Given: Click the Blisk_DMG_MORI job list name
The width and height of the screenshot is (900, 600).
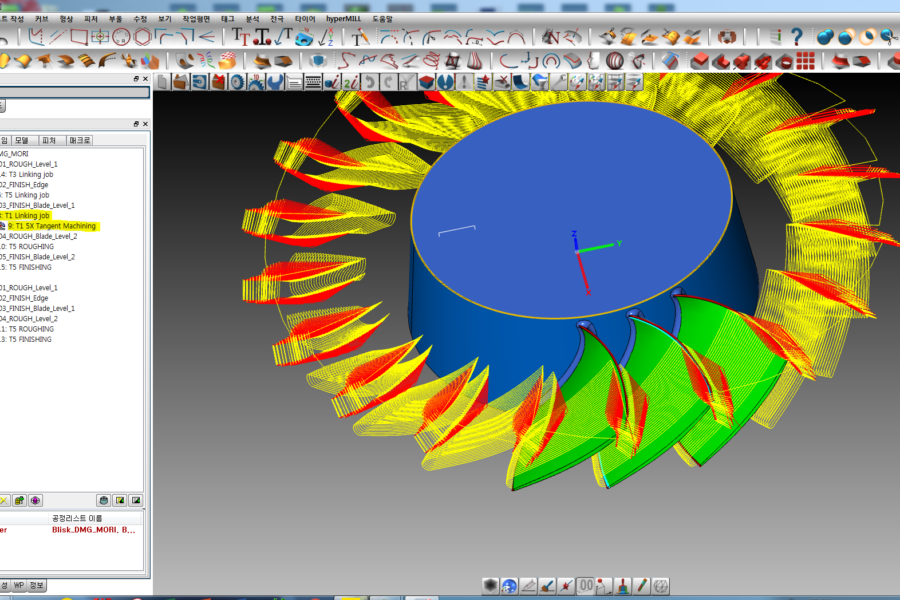Looking at the screenshot, I should pos(94,530).
